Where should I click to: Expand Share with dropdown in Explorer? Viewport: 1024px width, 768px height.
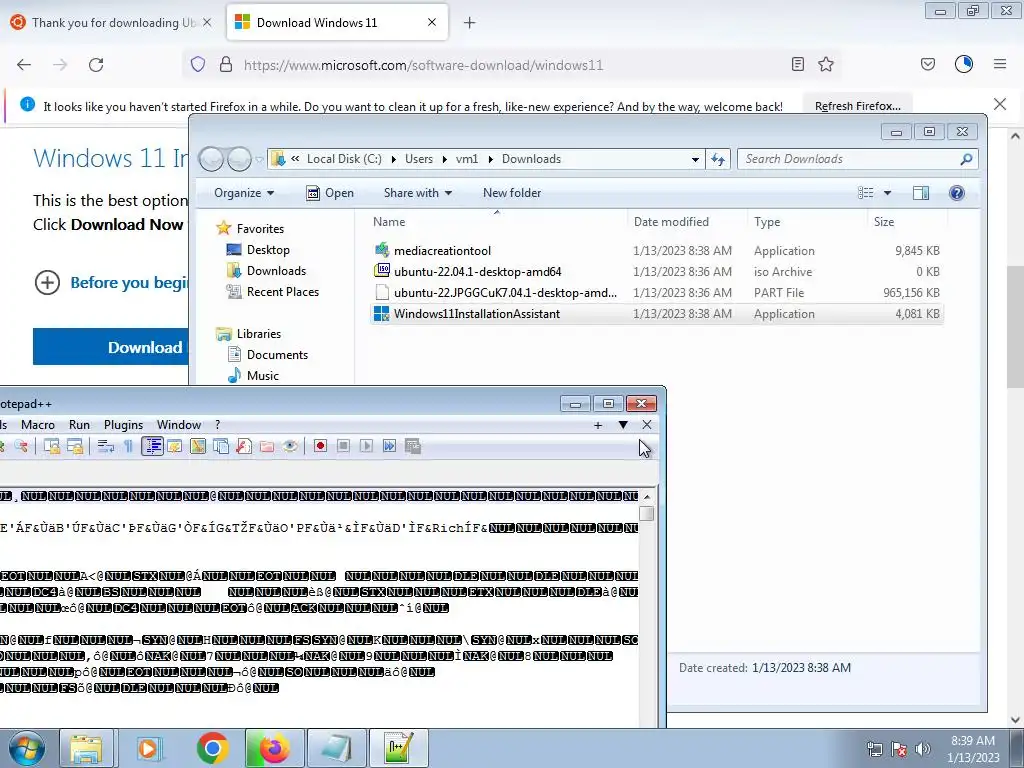tap(418, 193)
